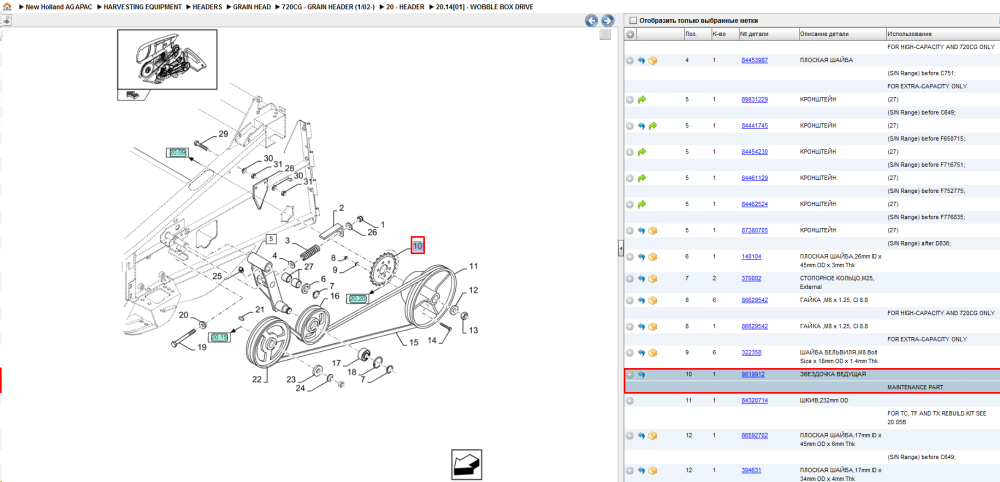Viewport: 1000px width, 482px height.
Task: Open part number link 140104
Action: [751, 256]
